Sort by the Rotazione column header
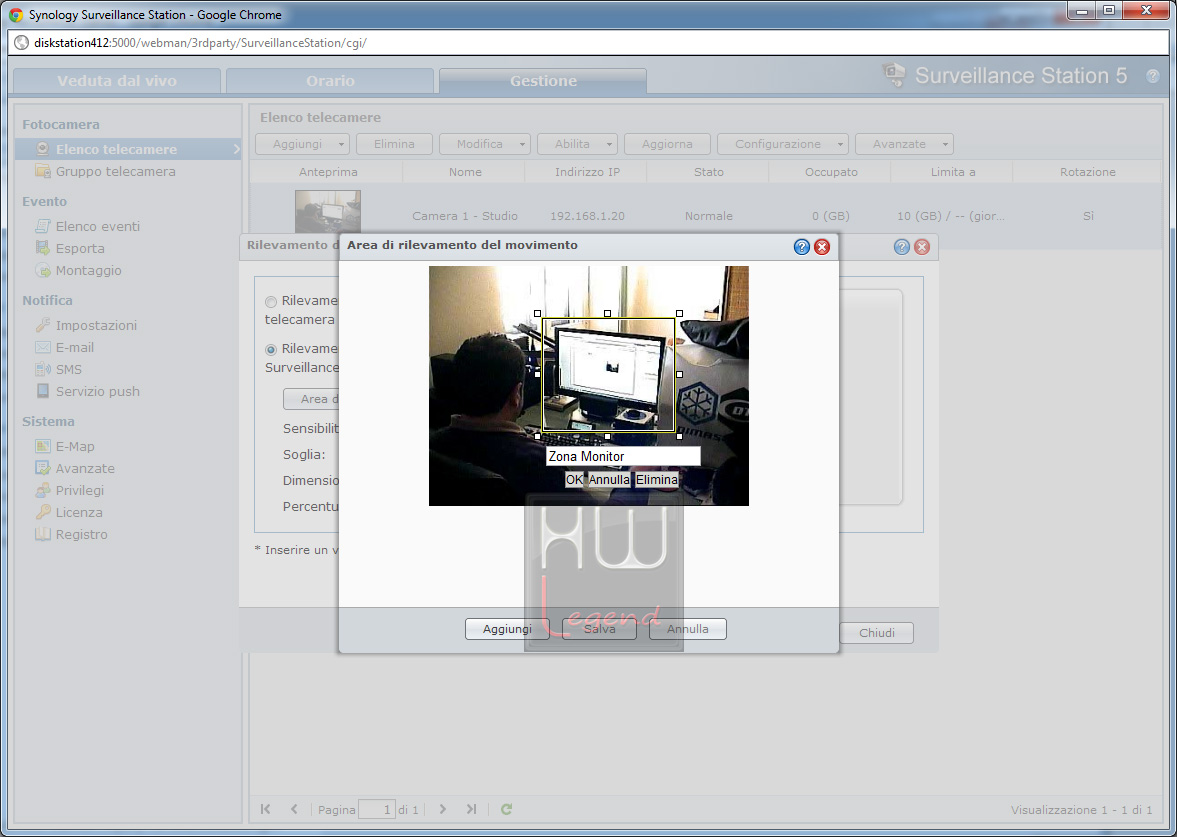1177x837 pixels. [x=1088, y=172]
